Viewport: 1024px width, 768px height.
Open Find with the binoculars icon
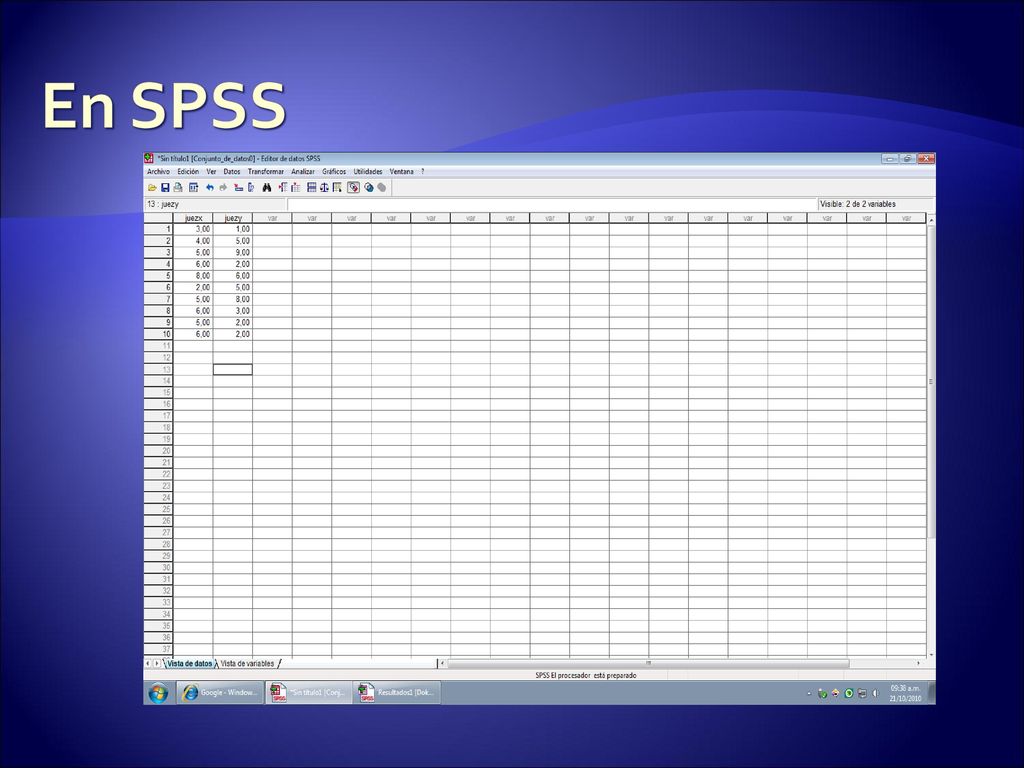pyautogui.click(x=266, y=187)
